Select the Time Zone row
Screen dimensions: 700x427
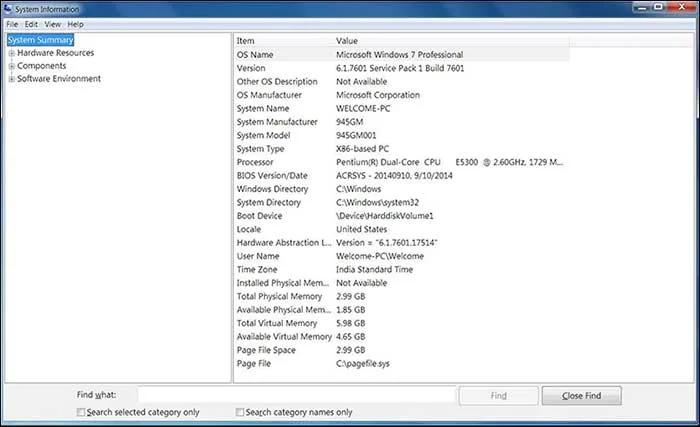click(x=402, y=269)
